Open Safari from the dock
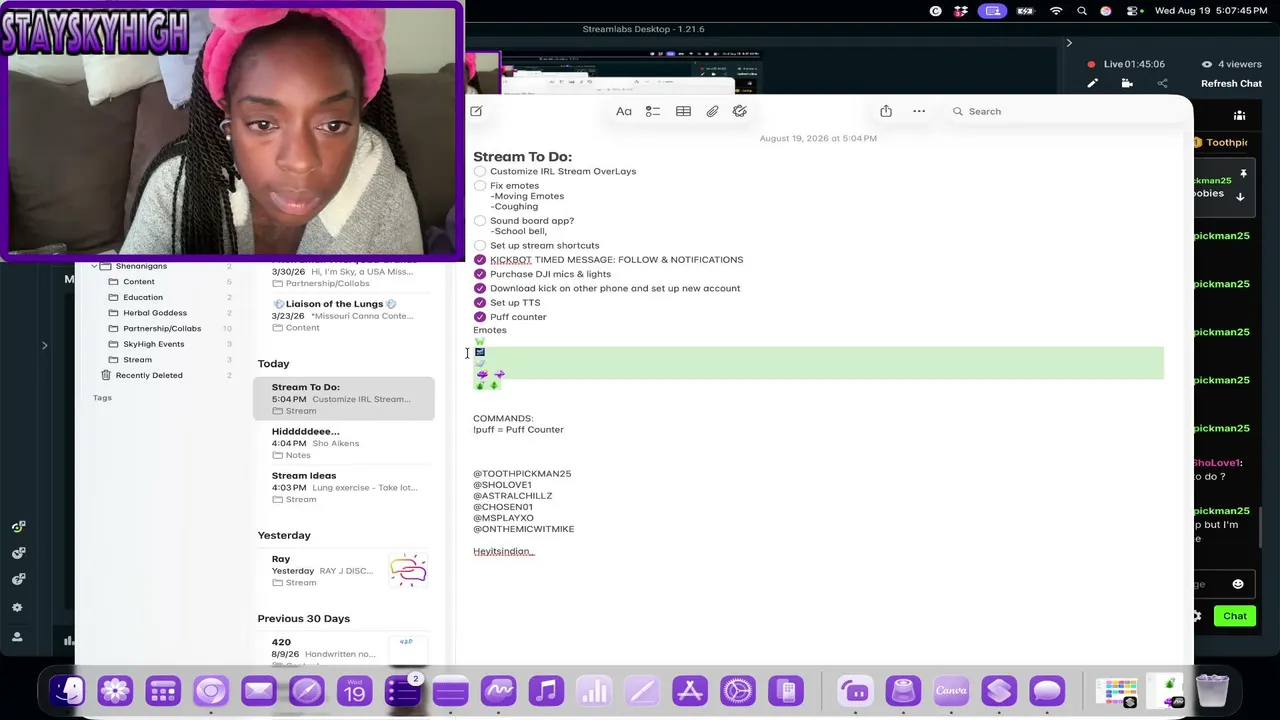1280x720 pixels. 307,690
